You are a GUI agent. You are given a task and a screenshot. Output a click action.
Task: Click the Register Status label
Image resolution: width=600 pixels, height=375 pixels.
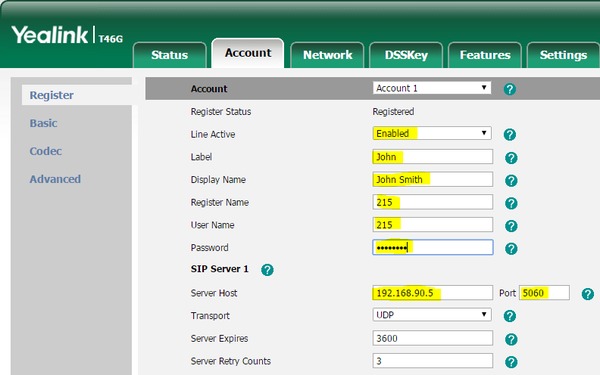tap(221, 112)
